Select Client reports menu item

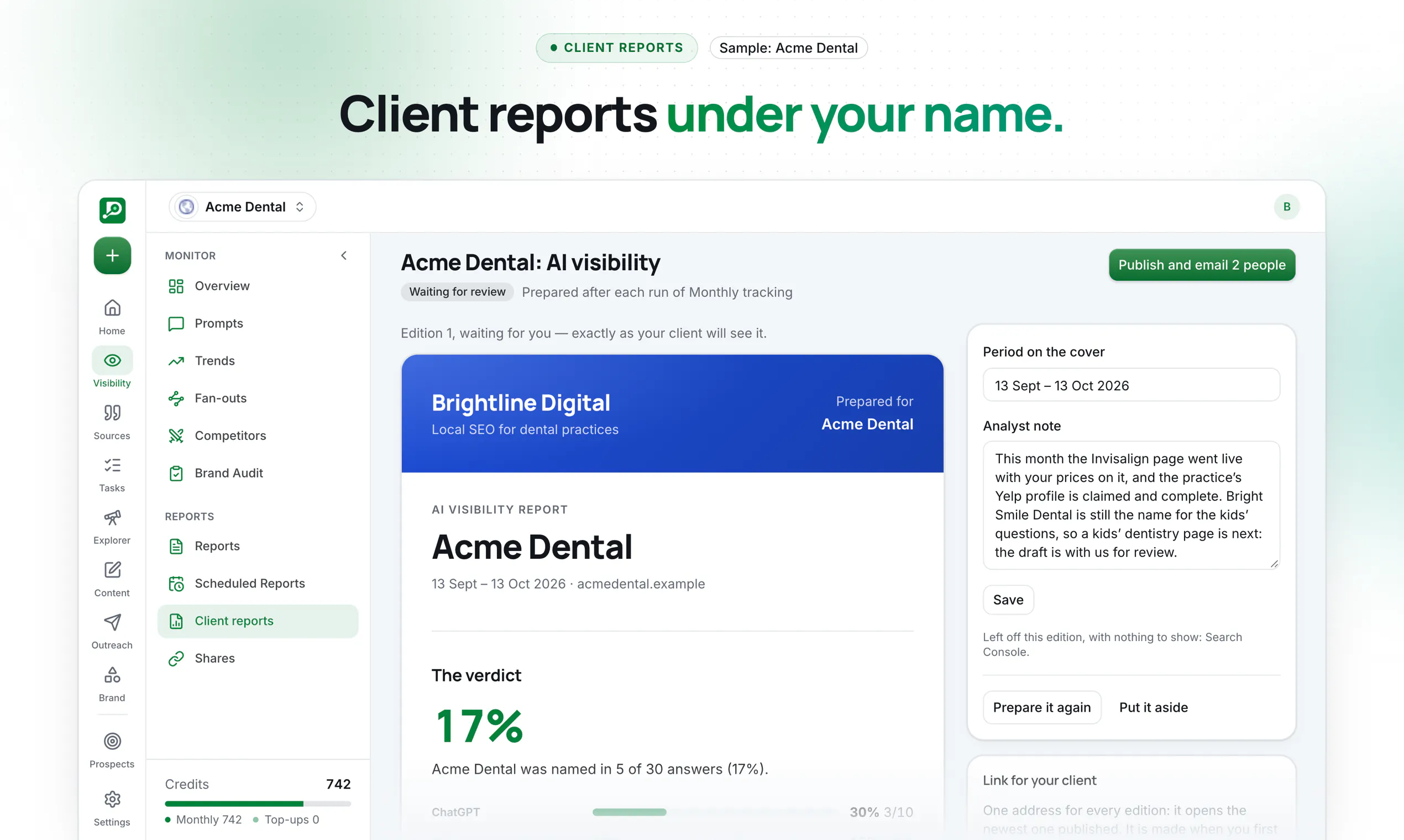point(258,621)
